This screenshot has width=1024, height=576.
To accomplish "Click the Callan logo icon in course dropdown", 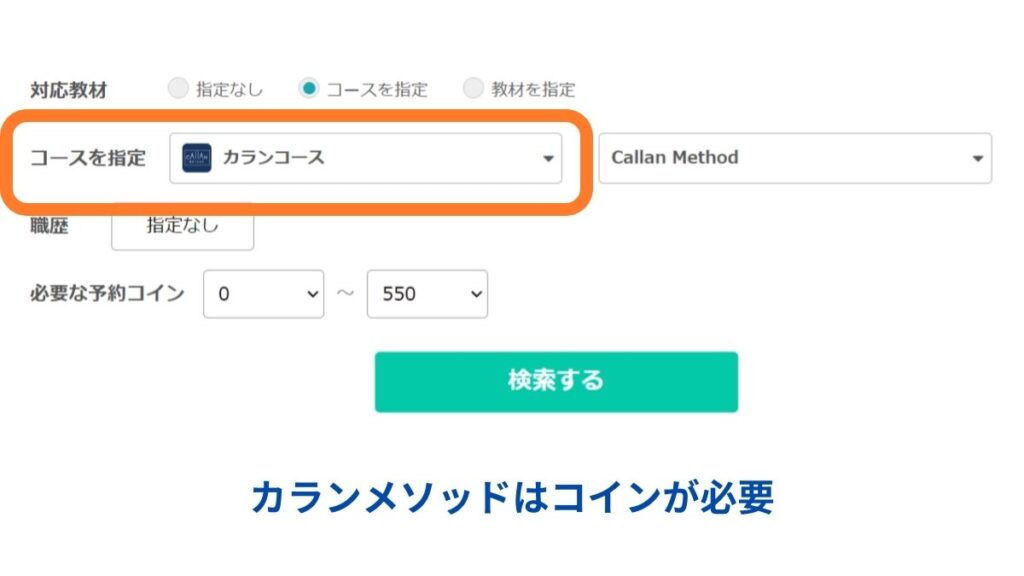I will click(x=197, y=158).
